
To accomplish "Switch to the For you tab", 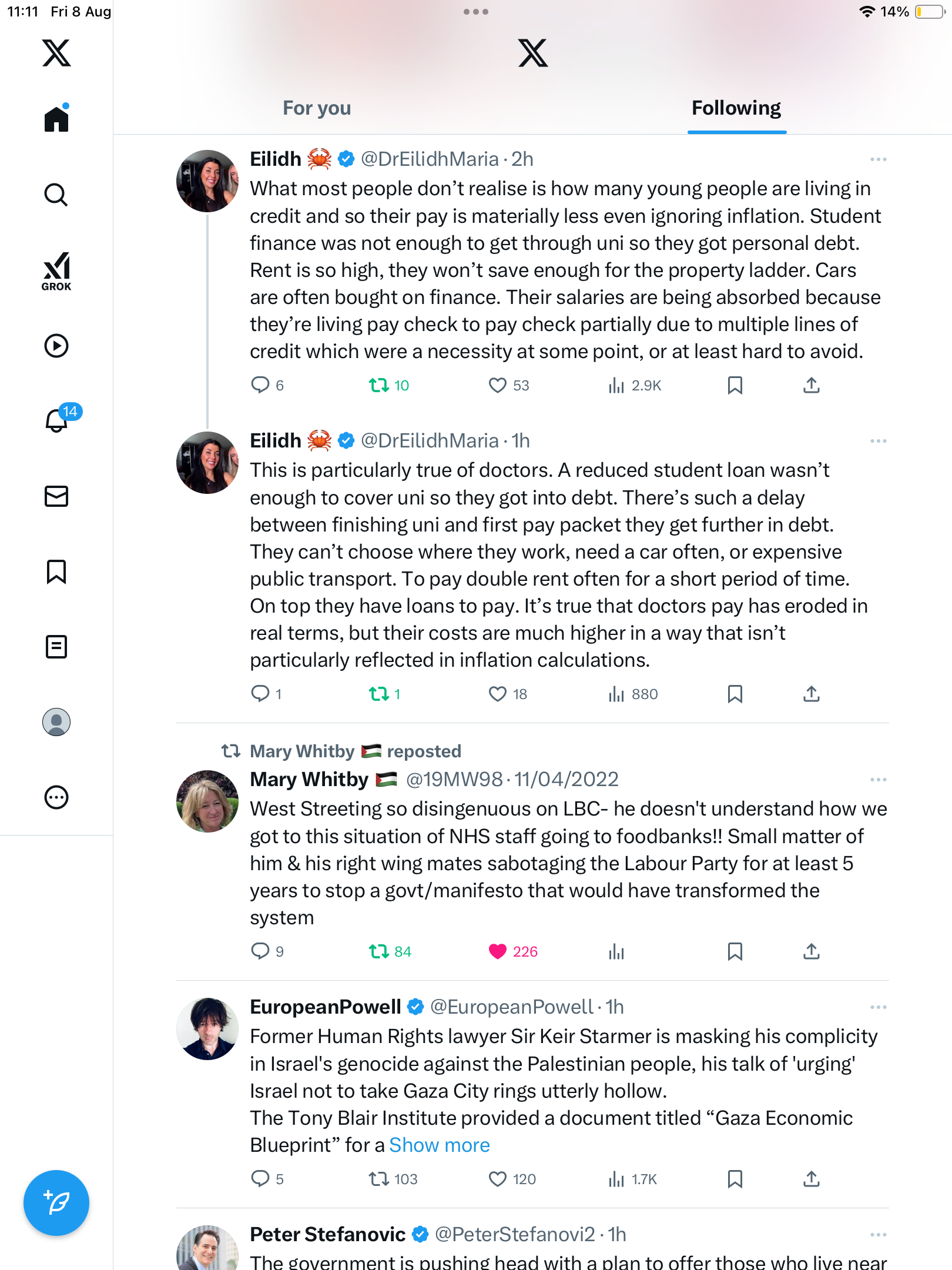I will click(x=317, y=108).
